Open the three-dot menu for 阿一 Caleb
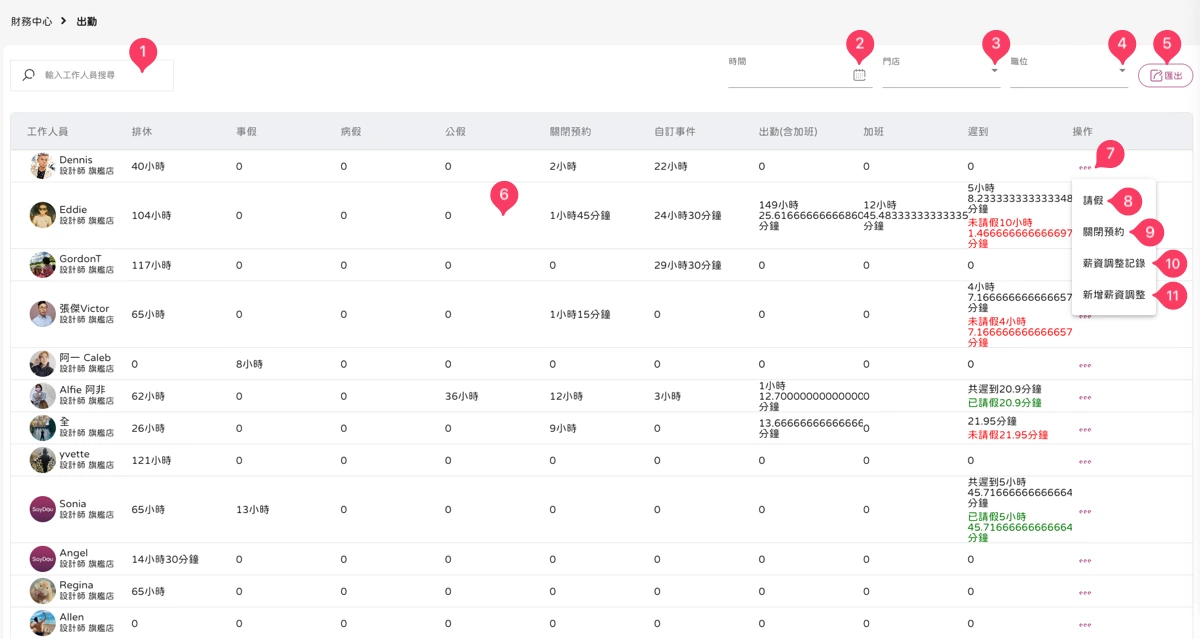Viewport: 1200px width, 639px height. tap(1084, 365)
